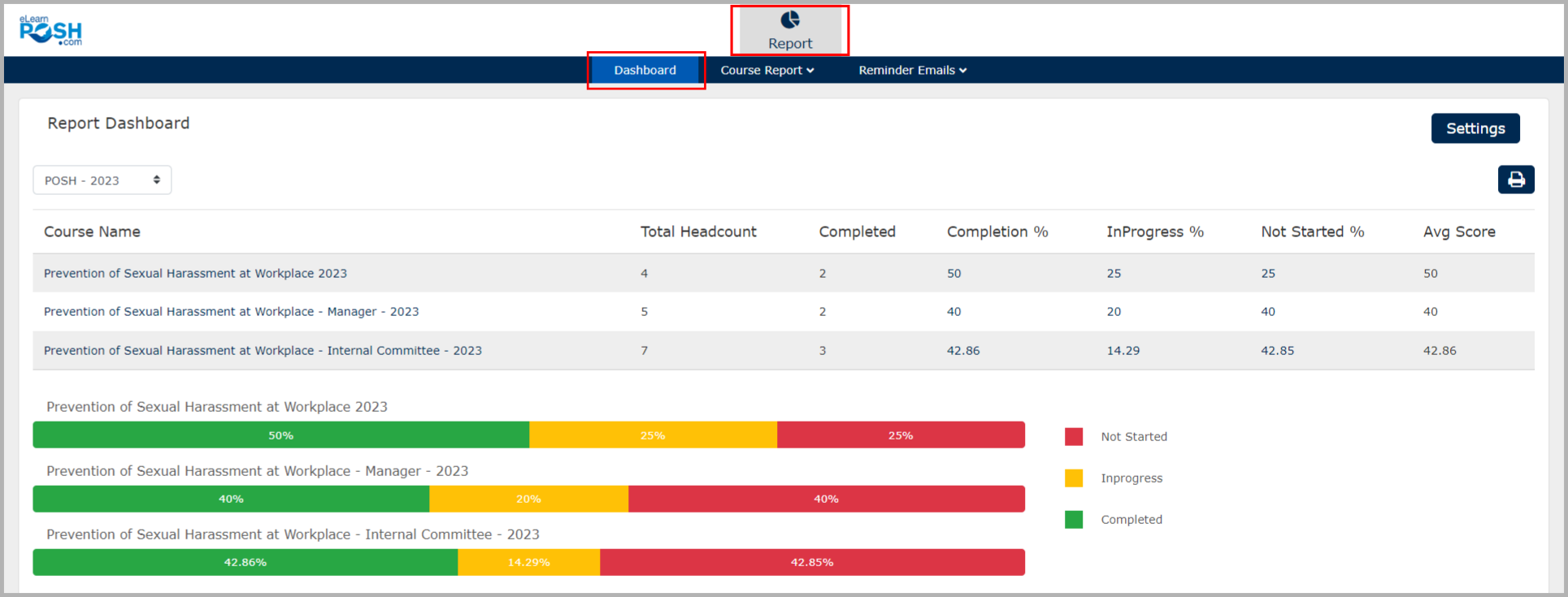Select the Dashboard tab
This screenshot has width=1568, height=597.
pyautogui.click(x=645, y=71)
